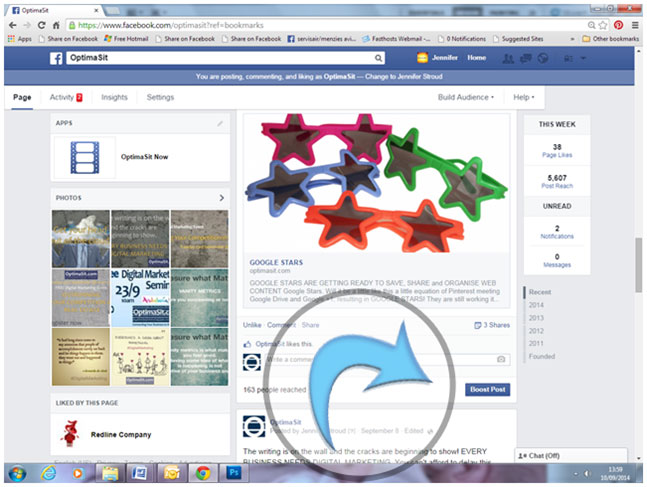The height and width of the screenshot is (487, 647).
Task: Click the Boost Post button
Action: [x=487, y=390]
